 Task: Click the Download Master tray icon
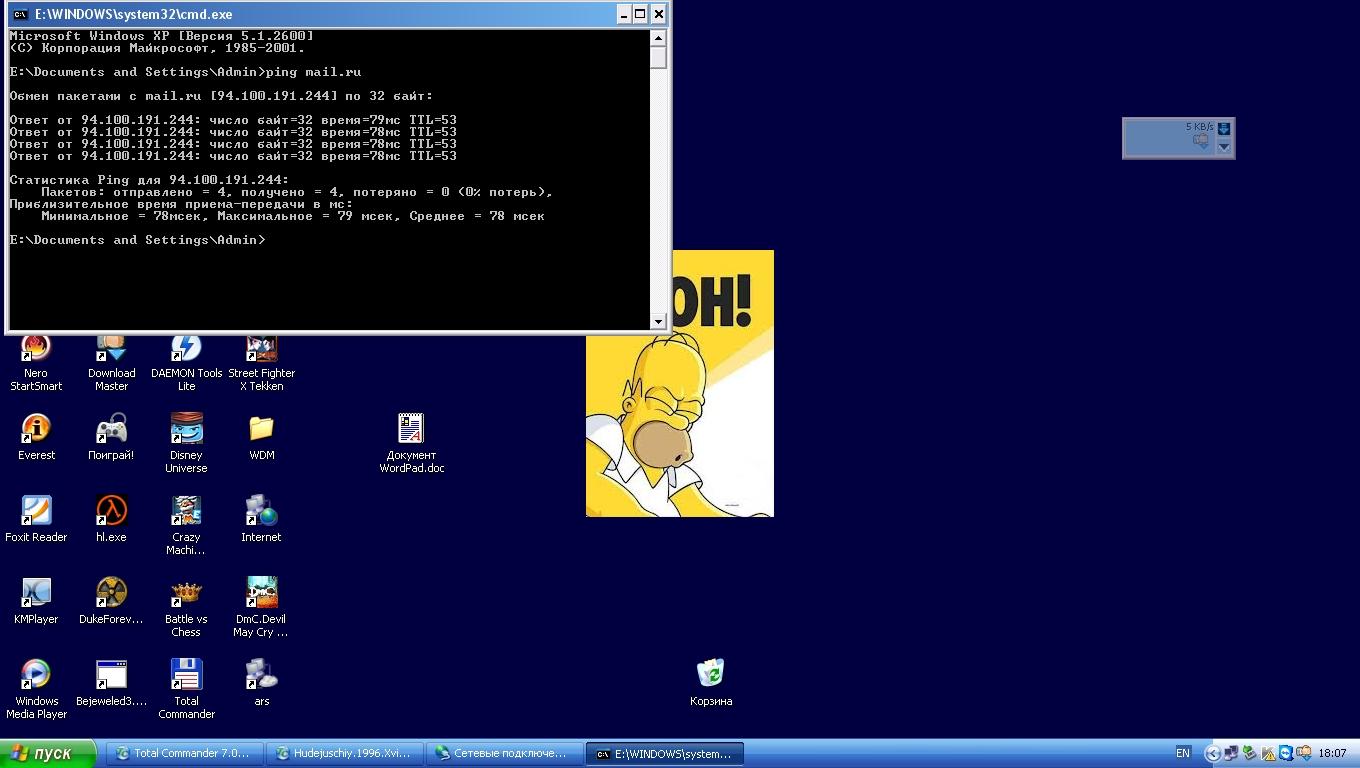[x=1304, y=753]
